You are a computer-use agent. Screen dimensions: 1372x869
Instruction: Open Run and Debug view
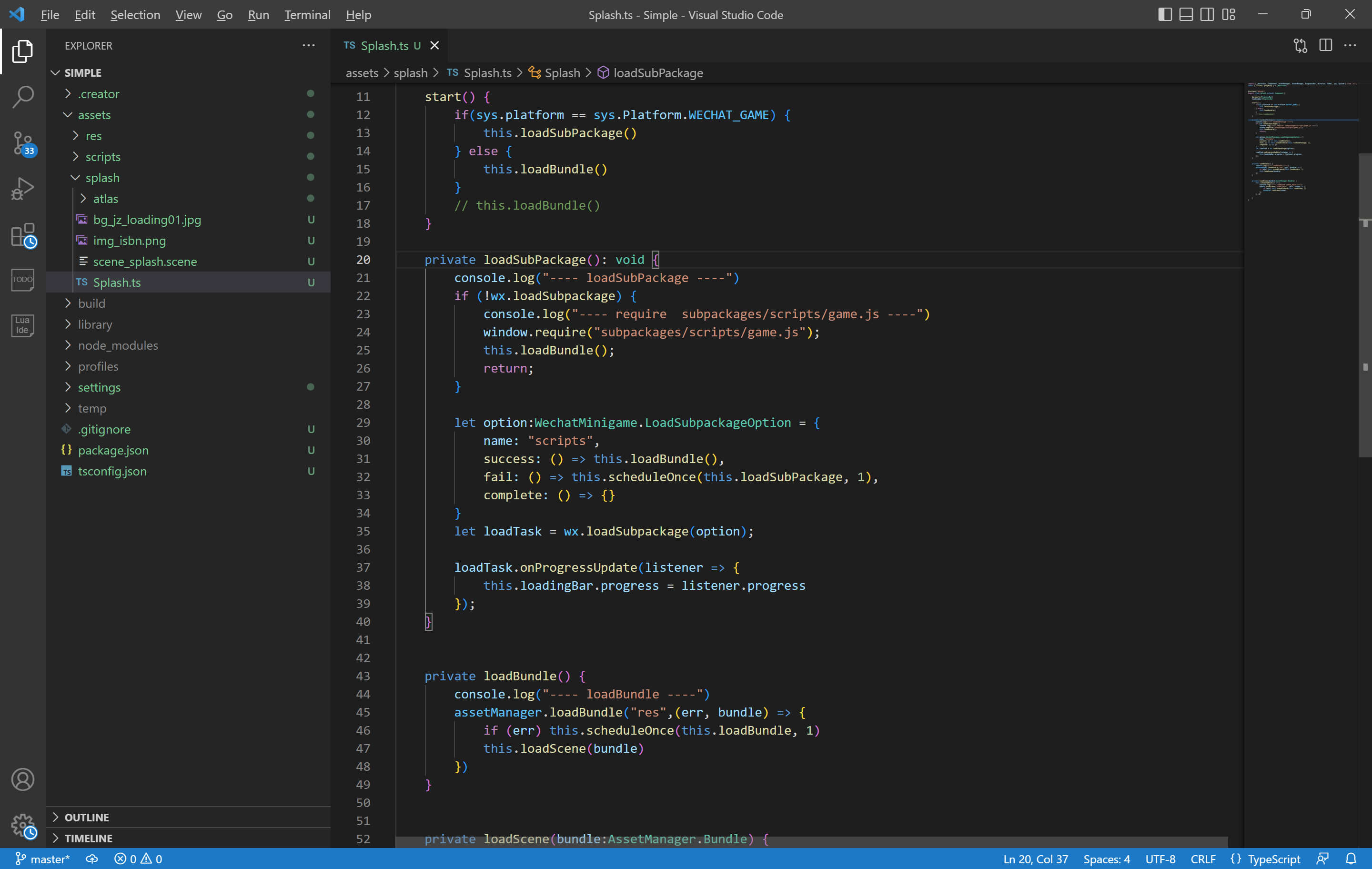pyautogui.click(x=23, y=189)
